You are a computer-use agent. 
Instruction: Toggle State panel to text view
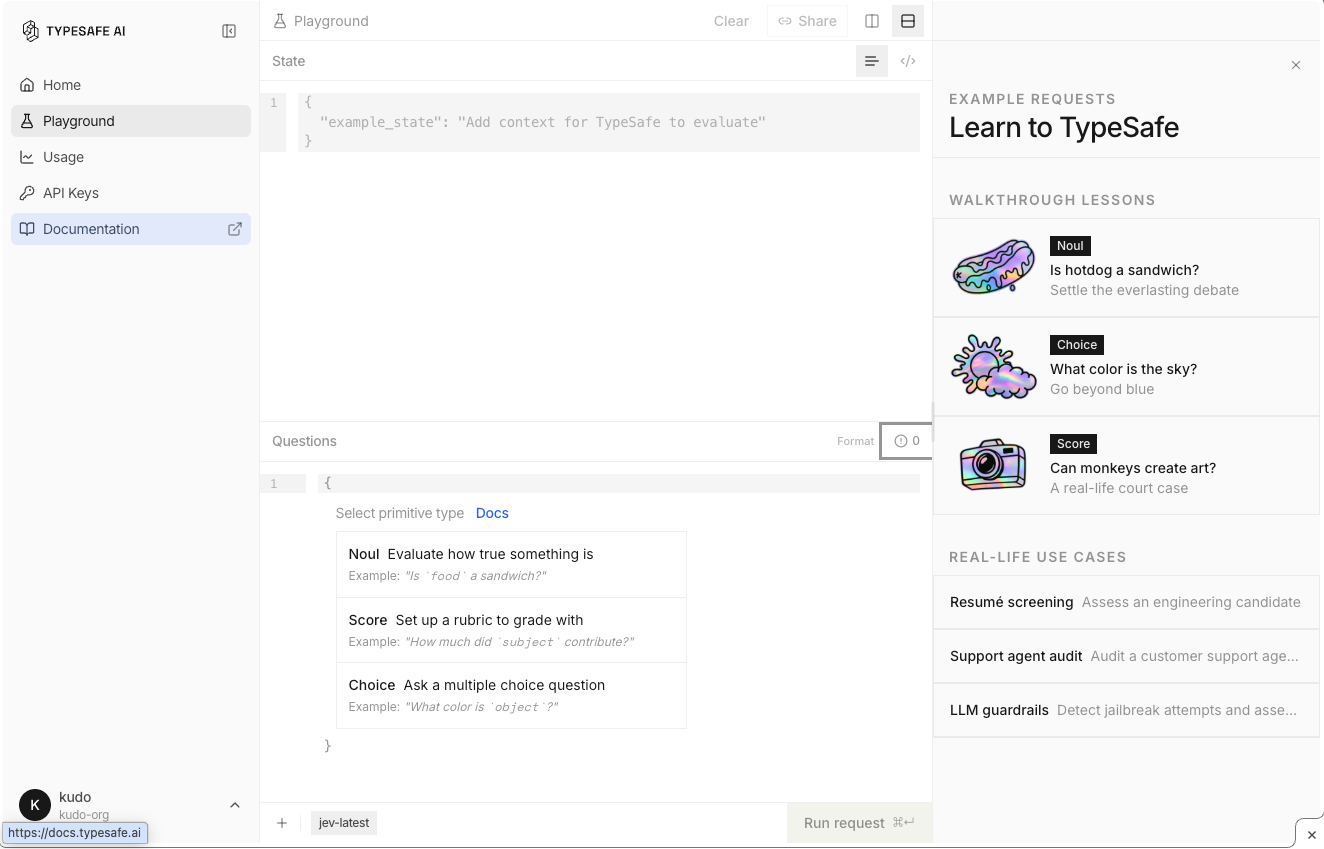(872, 61)
